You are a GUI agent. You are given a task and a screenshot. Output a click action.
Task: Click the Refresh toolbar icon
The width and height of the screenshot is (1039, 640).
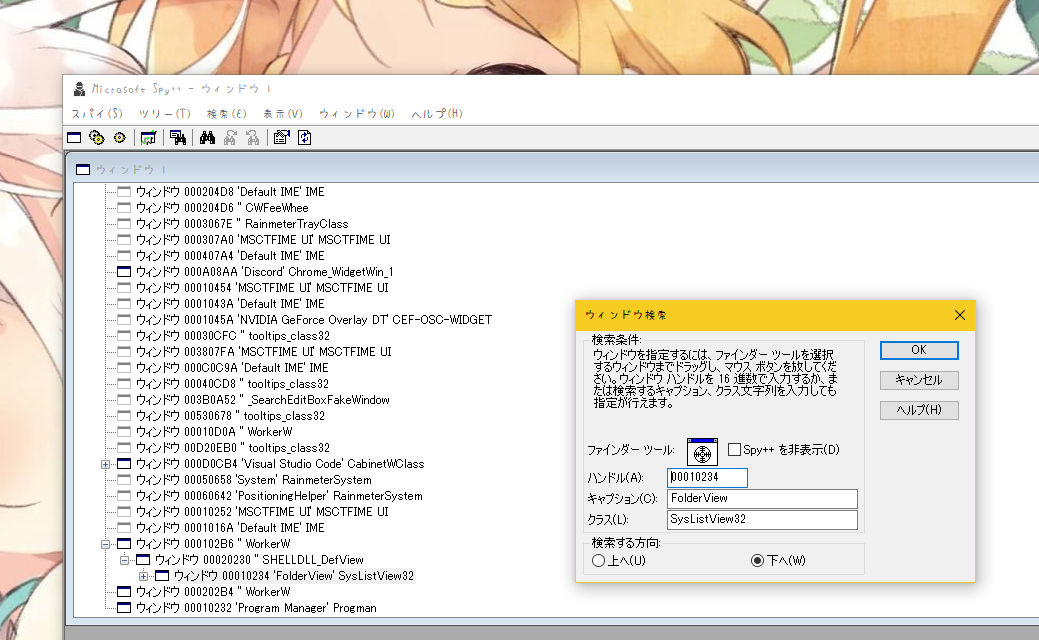[x=305, y=138]
